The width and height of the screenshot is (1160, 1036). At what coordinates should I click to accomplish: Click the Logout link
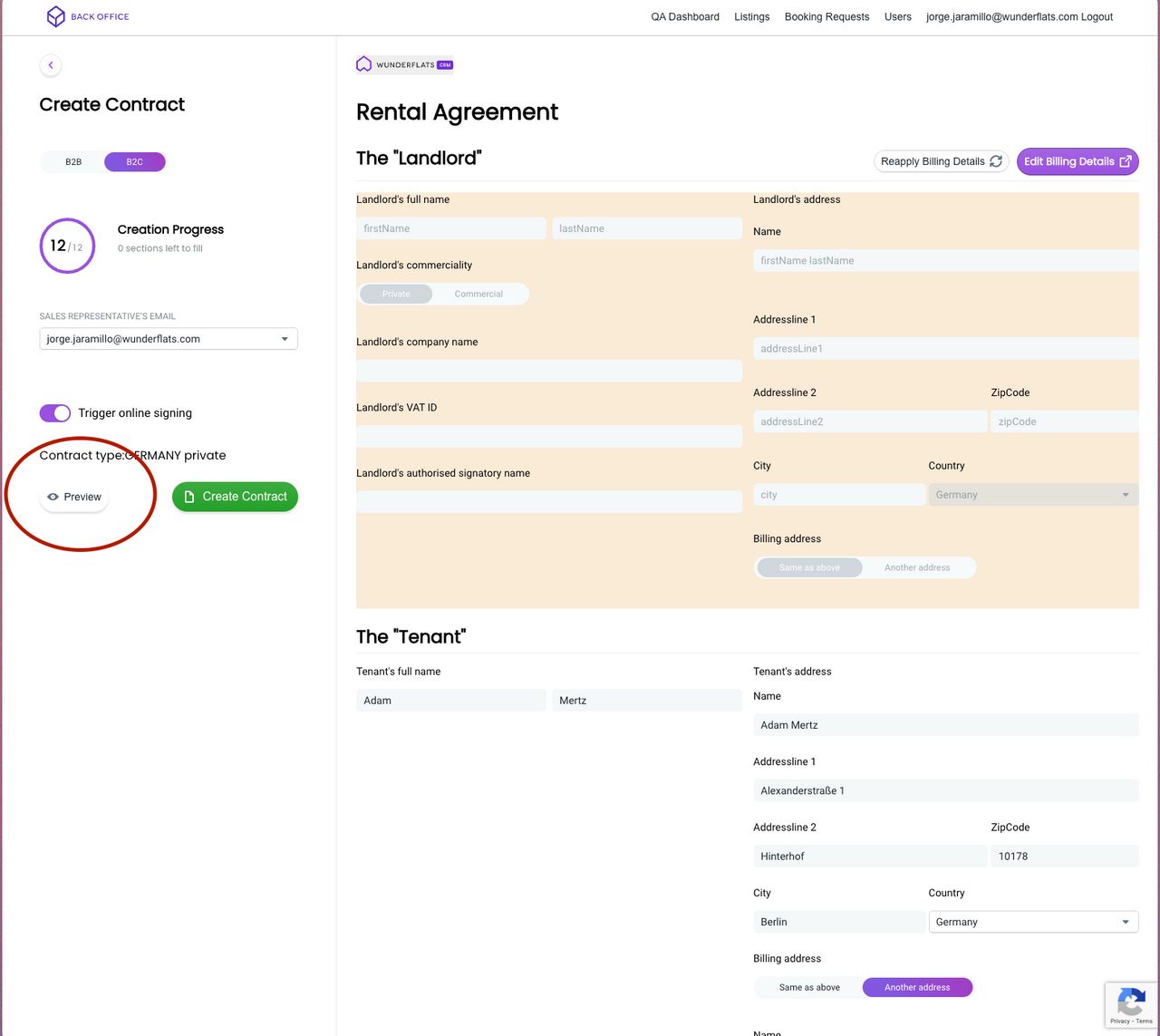pyautogui.click(x=1097, y=16)
